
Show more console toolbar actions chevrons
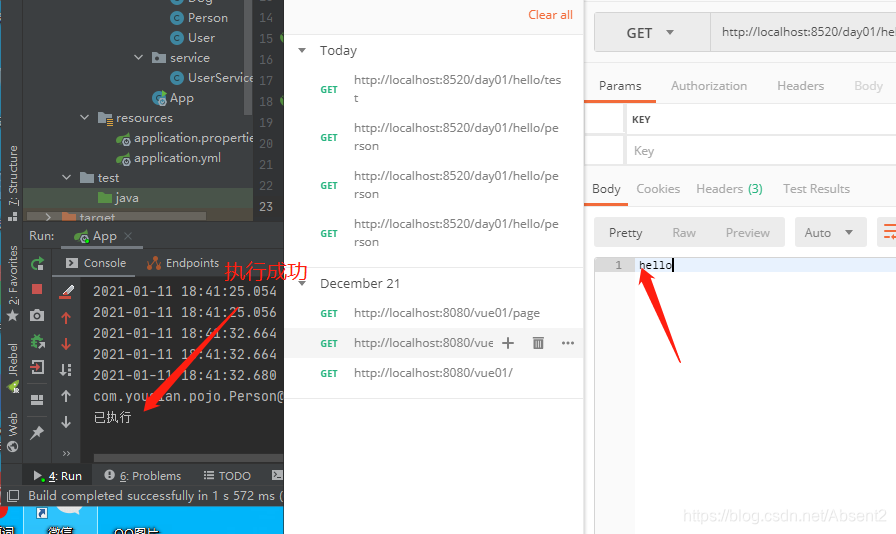coord(66,453)
